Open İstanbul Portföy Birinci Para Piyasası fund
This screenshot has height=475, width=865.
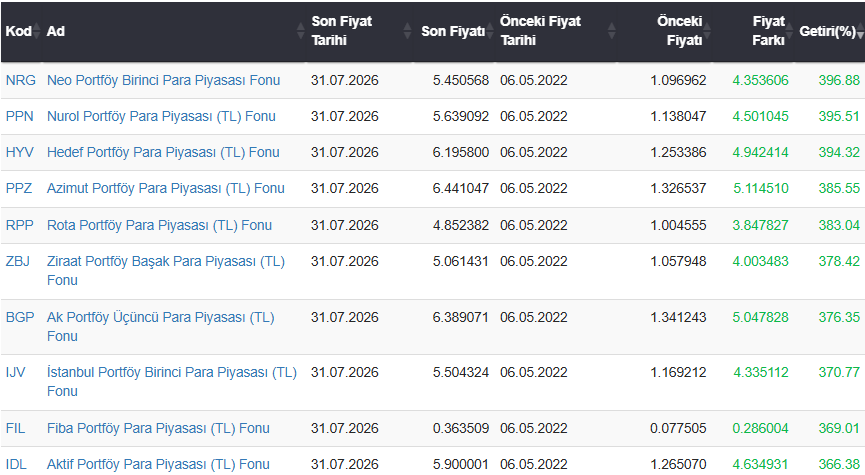pos(172,382)
